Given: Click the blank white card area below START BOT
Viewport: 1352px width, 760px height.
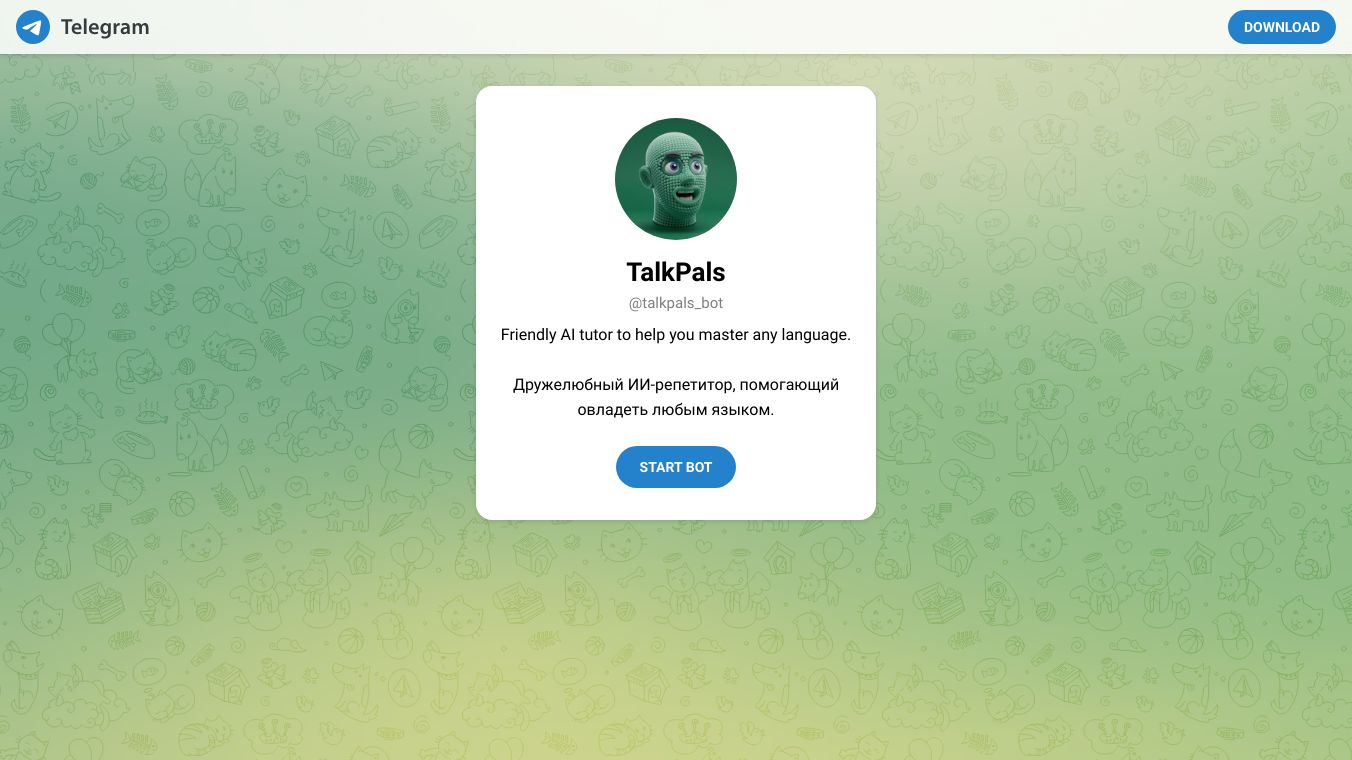Looking at the screenshot, I should point(676,504).
